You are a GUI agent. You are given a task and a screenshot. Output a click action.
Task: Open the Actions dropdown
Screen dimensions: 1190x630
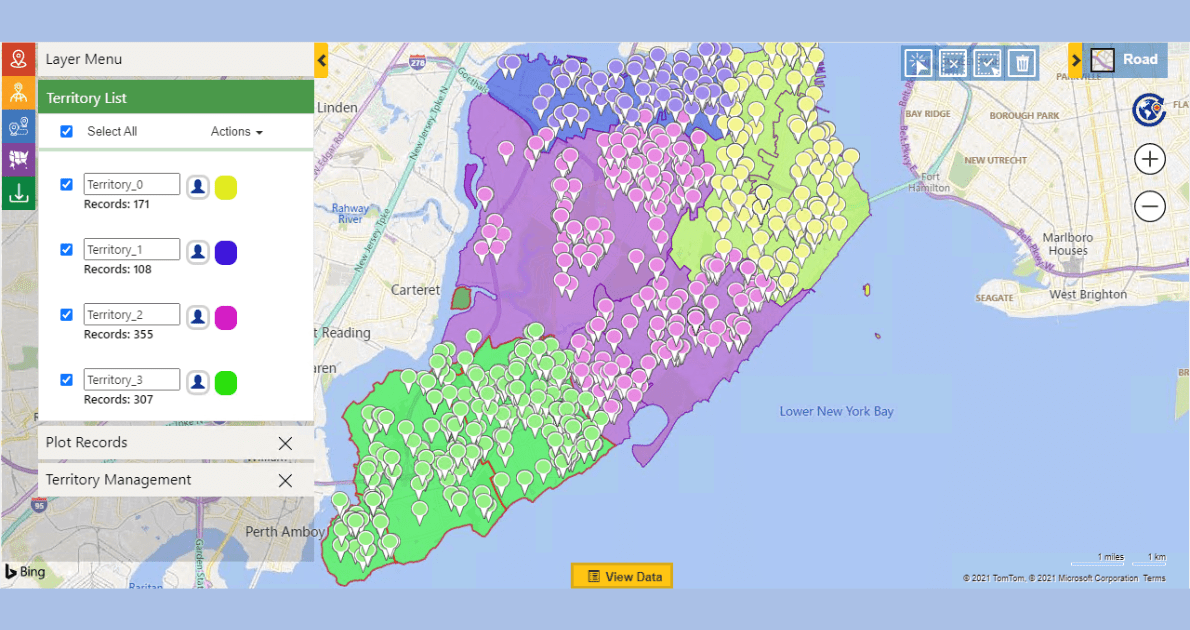tap(236, 131)
